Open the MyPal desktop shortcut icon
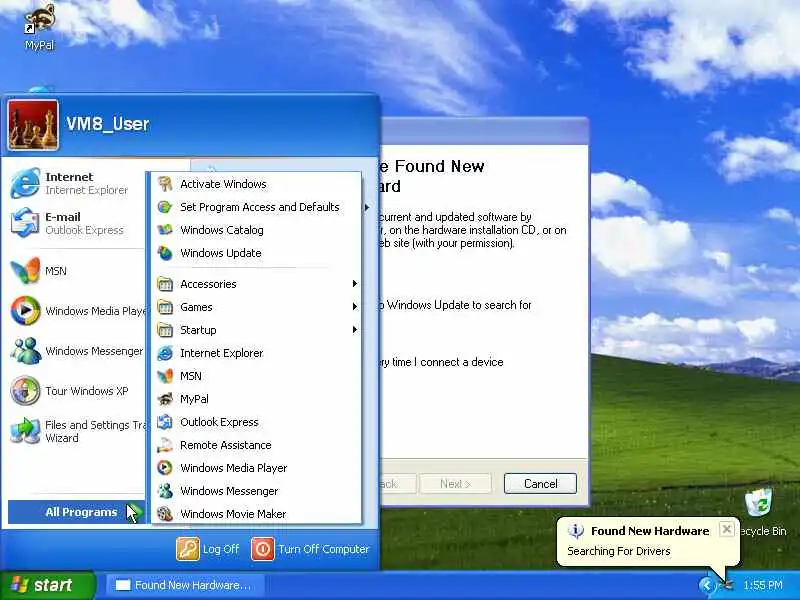This screenshot has height=600, width=800. [x=40, y=19]
